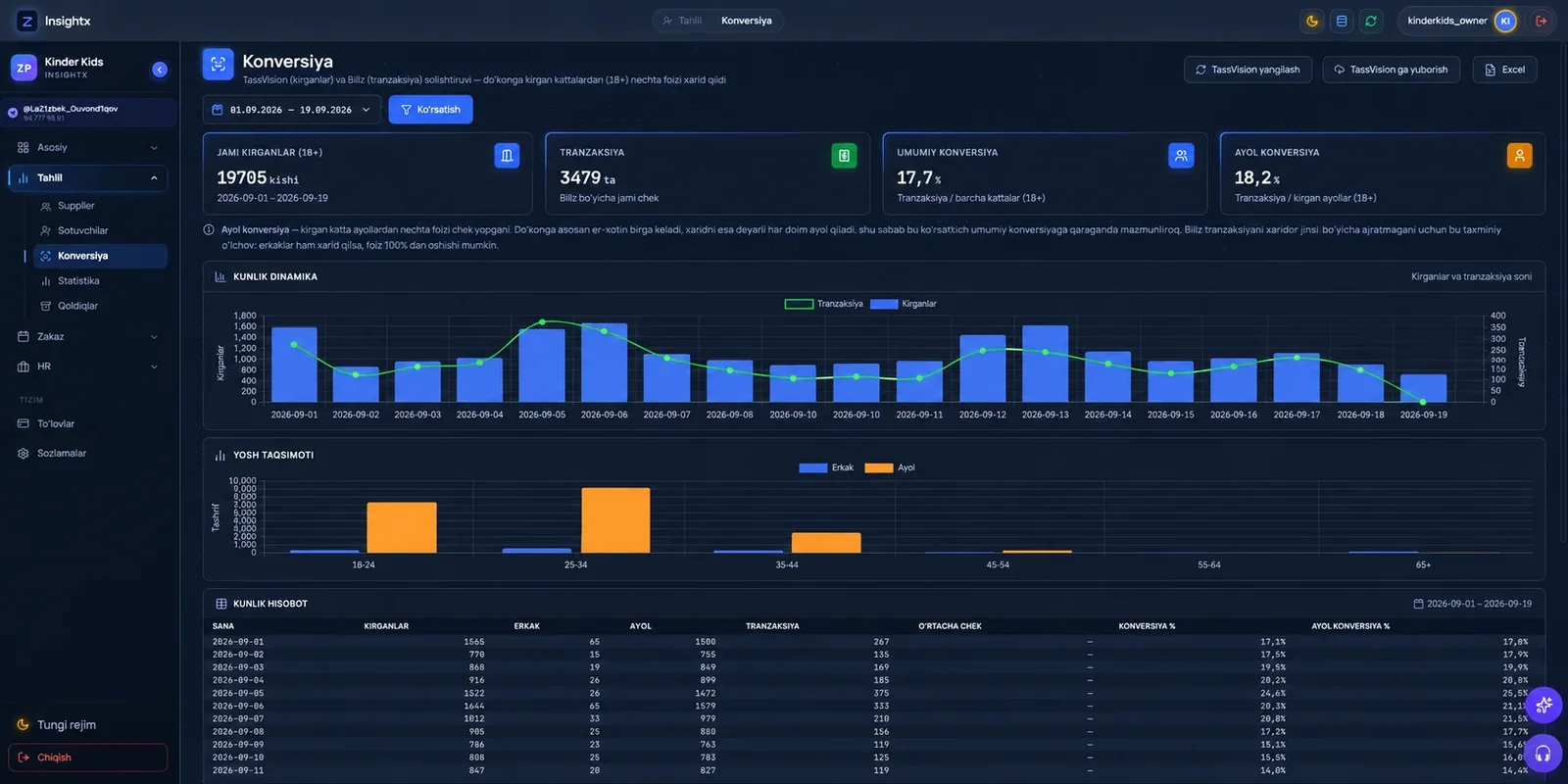The height and width of the screenshot is (784, 1568).
Task: Click the TRANZAKSIYA column header
Action: [772, 626]
